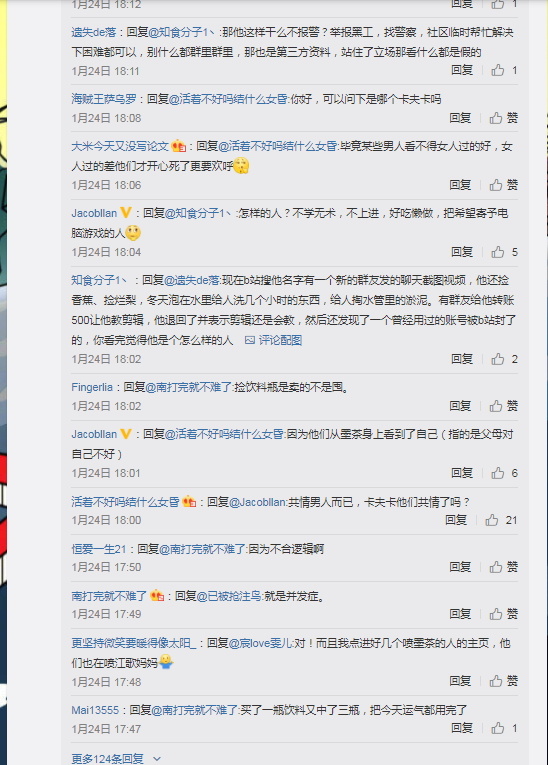Reply to the Fingerlia comment
The image size is (548, 765).
(460, 406)
